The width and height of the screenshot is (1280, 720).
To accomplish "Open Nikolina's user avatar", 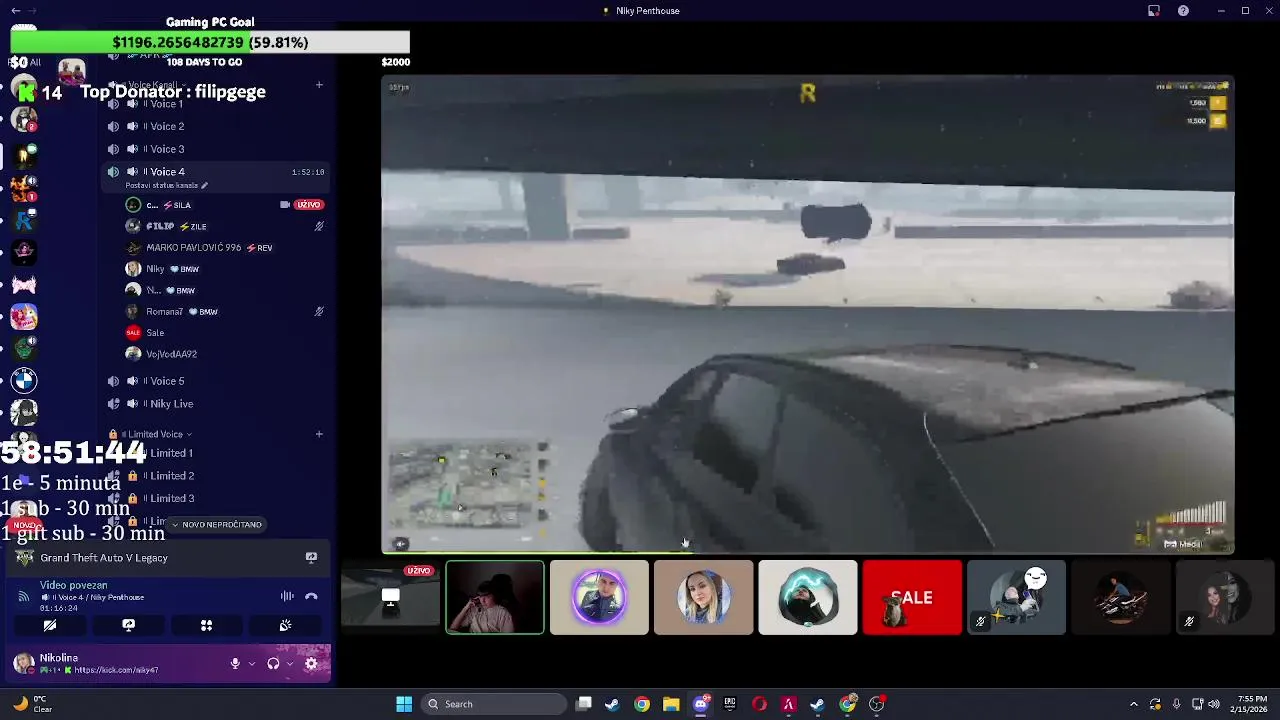I will (23, 663).
